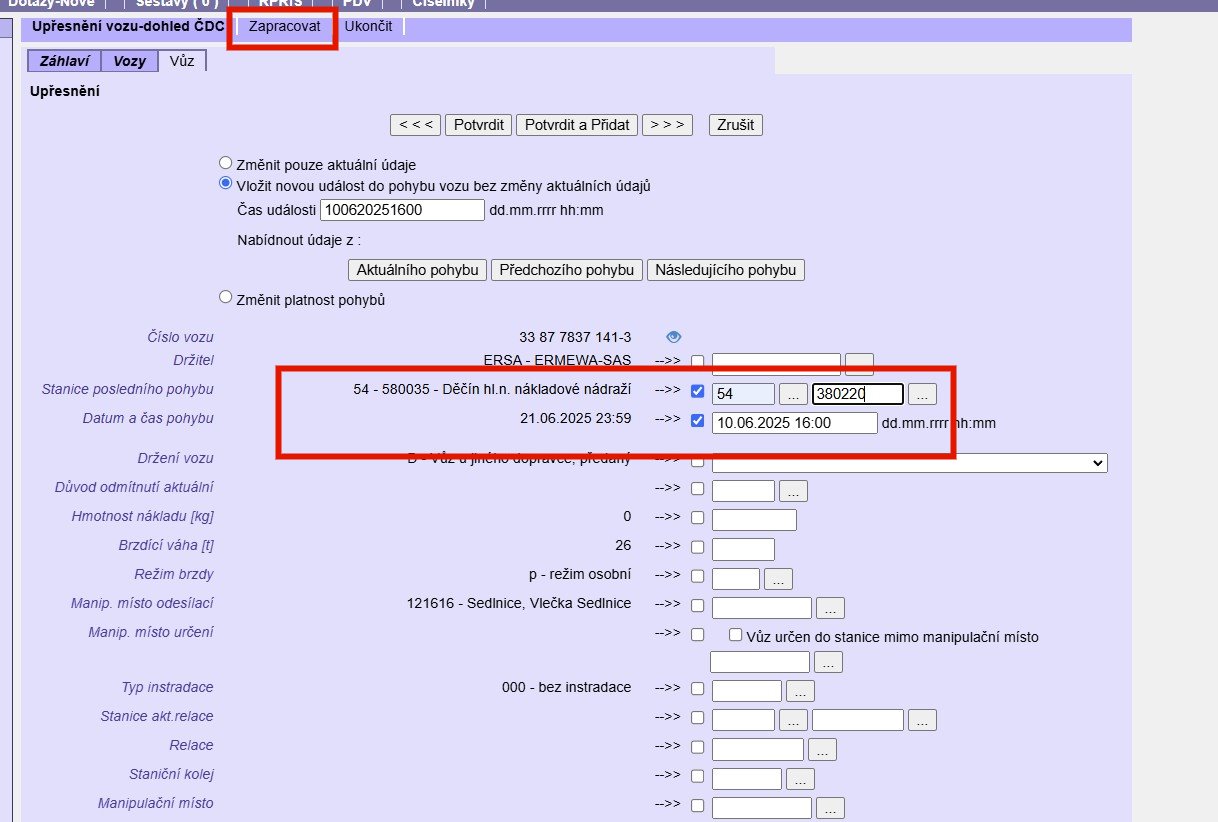This screenshot has width=1218, height=822.
Task: Open lookup button beside Držitel field
Action: 859,363
